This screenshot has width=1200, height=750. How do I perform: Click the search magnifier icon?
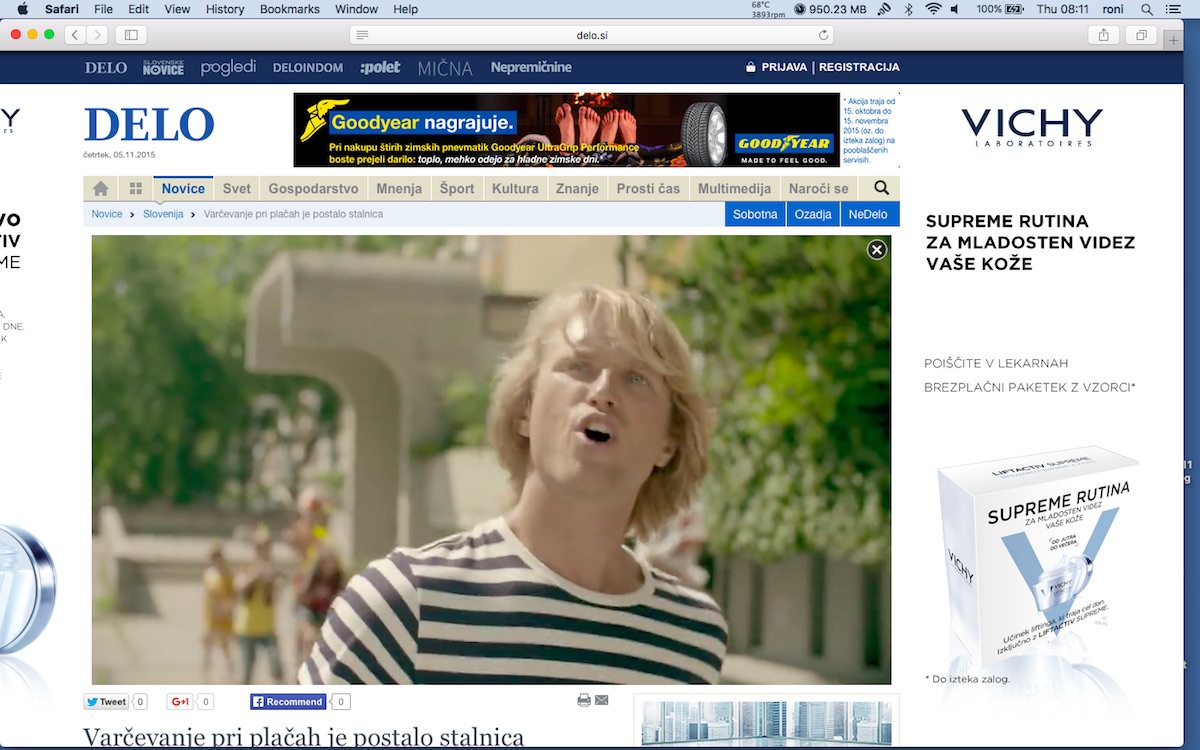pyautogui.click(x=881, y=188)
